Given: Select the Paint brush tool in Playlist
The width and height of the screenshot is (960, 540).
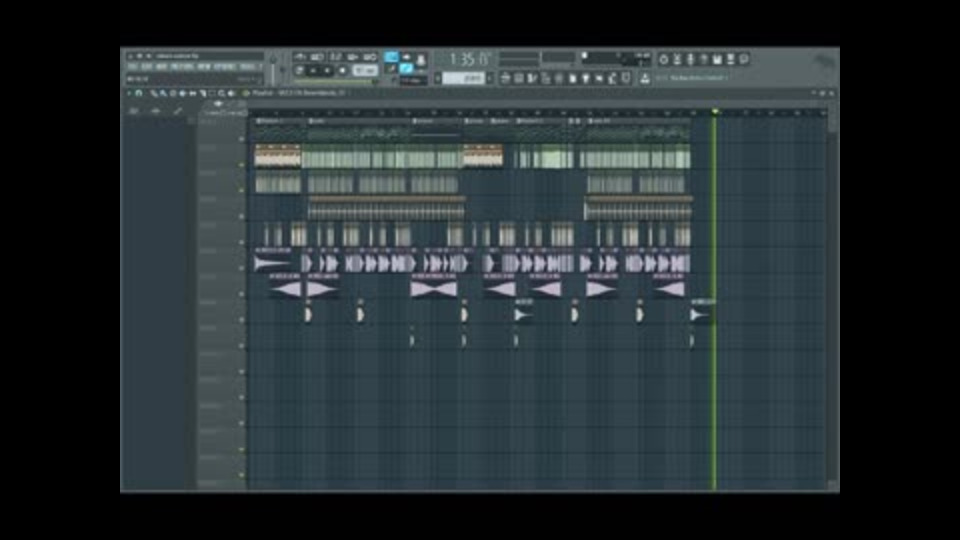Looking at the screenshot, I should (163, 93).
